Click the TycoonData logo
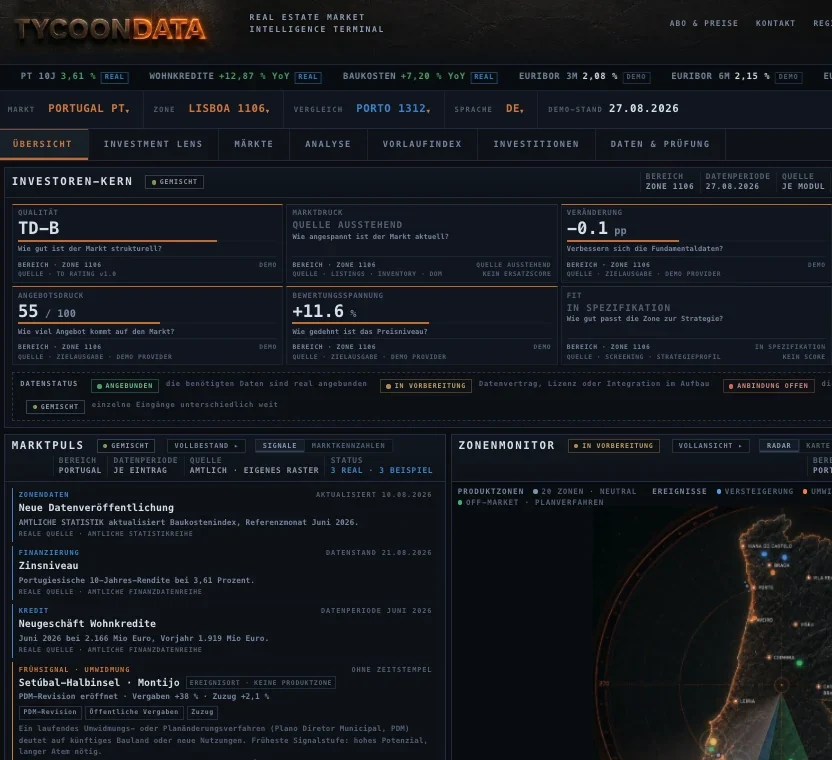This screenshot has width=832, height=760. (110, 29)
